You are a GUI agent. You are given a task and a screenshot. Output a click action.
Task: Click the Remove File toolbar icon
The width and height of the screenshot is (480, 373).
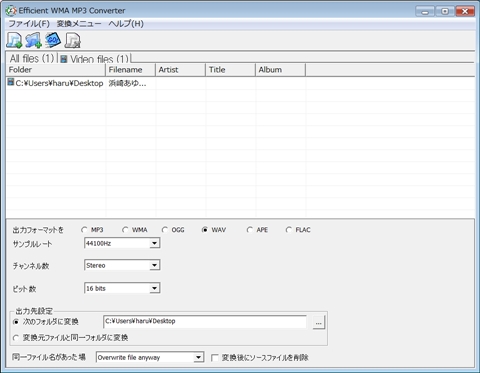[x=73, y=40]
